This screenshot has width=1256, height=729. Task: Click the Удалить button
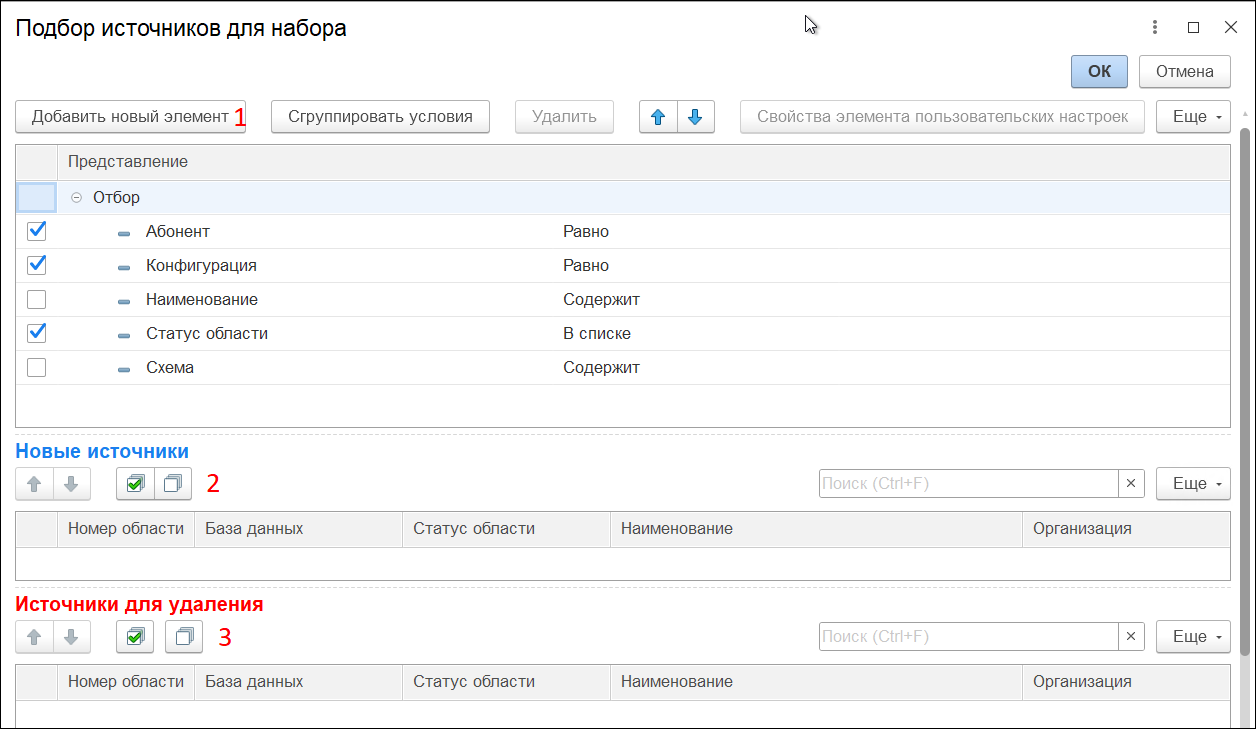[x=564, y=117]
